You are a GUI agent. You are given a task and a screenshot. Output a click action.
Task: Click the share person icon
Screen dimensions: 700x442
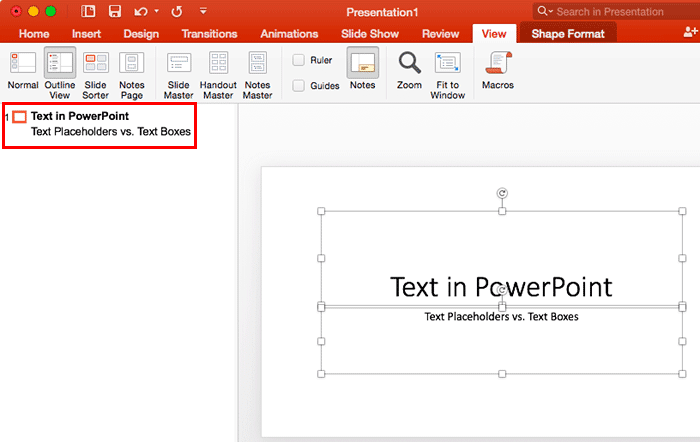tap(690, 32)
